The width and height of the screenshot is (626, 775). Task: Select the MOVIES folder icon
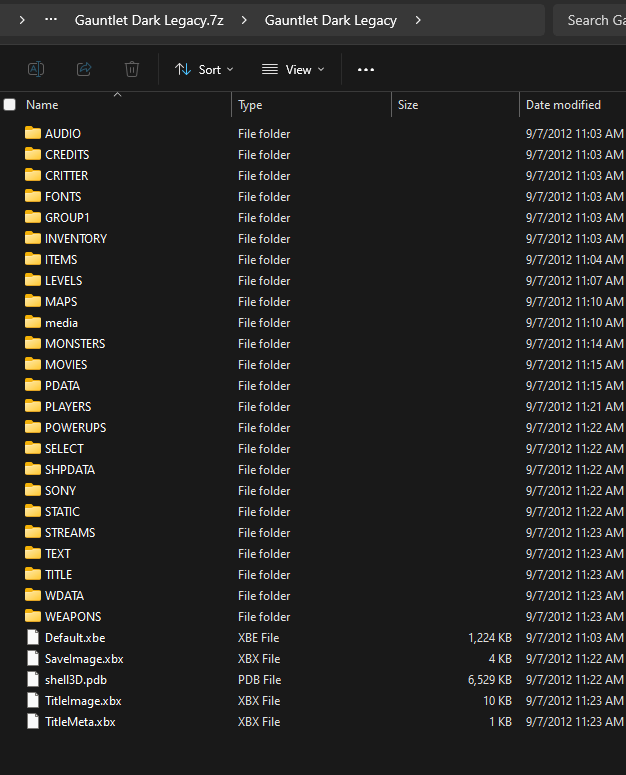33,364
